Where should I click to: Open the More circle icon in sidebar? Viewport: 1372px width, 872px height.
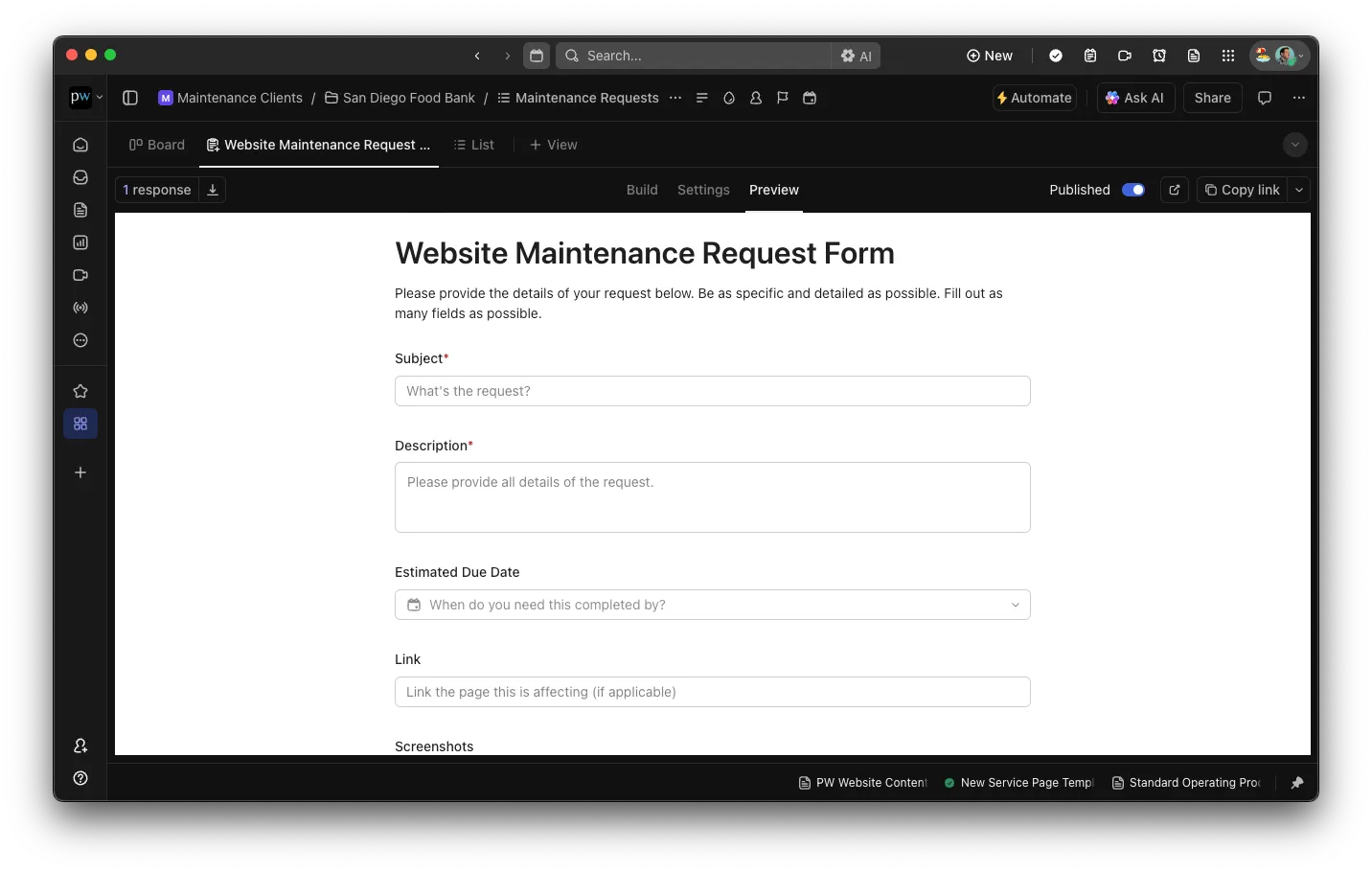click(x=80, y=340)
